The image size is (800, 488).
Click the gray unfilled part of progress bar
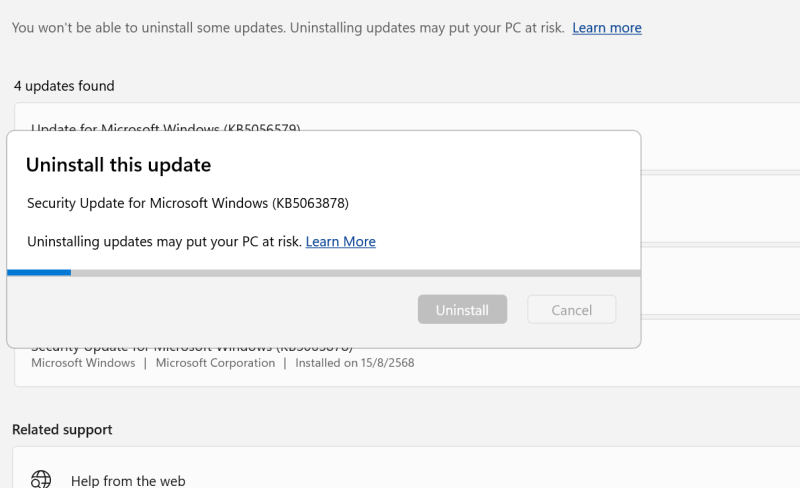pos(356,273)
